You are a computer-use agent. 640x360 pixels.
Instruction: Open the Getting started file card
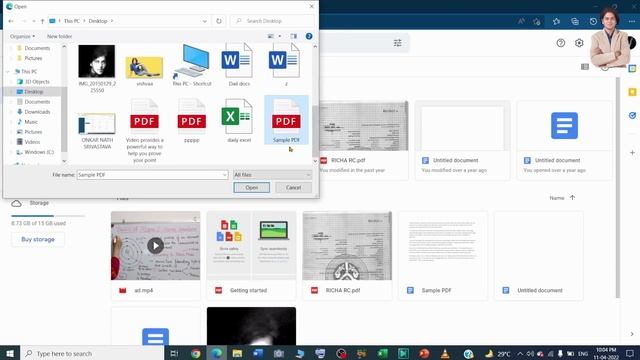click(x=251, y=256)
